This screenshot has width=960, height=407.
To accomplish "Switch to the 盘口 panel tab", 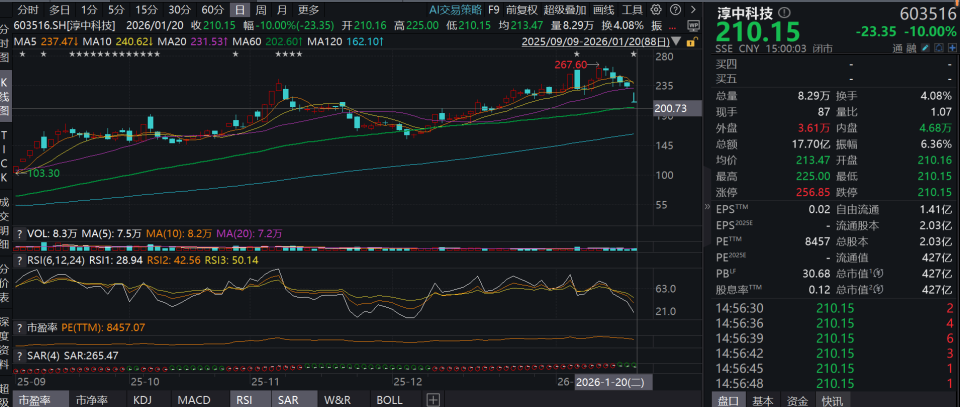I will click(x=729, y=400).
